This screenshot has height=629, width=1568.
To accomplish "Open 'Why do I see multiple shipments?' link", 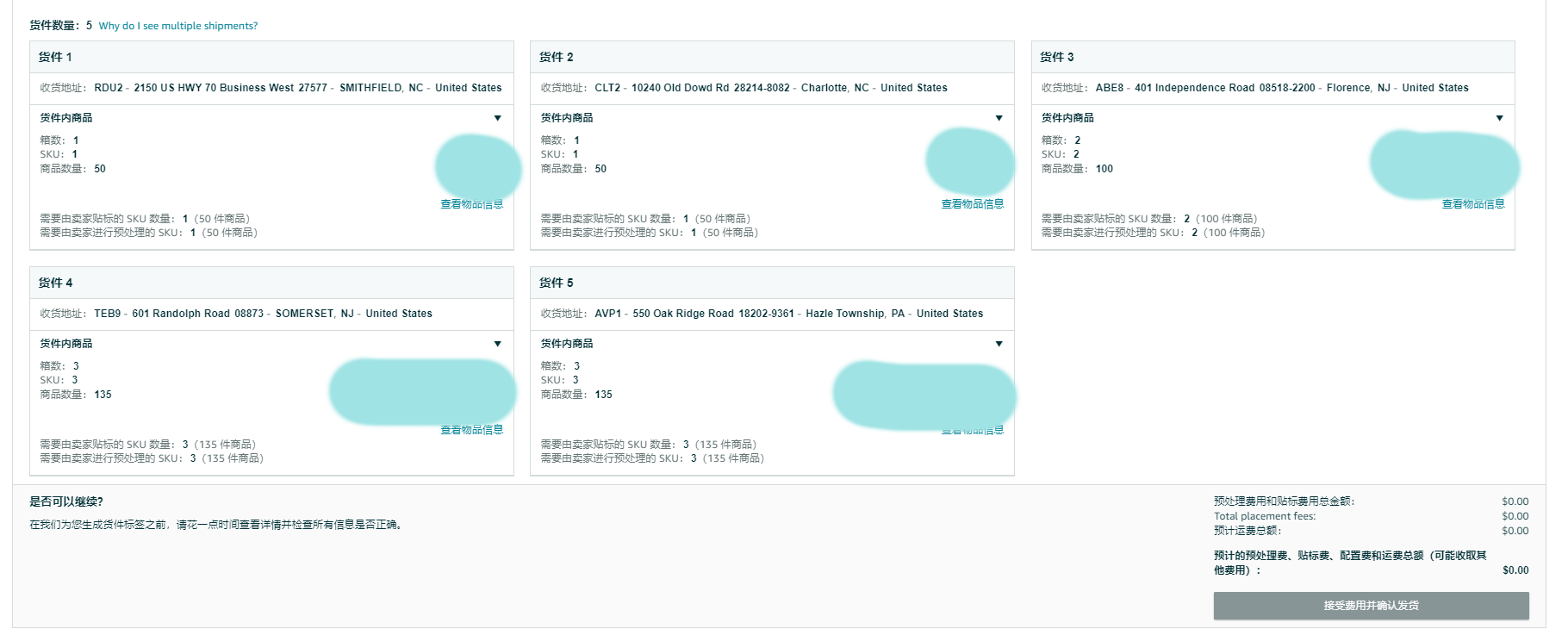I will click(x=178, y=26).
